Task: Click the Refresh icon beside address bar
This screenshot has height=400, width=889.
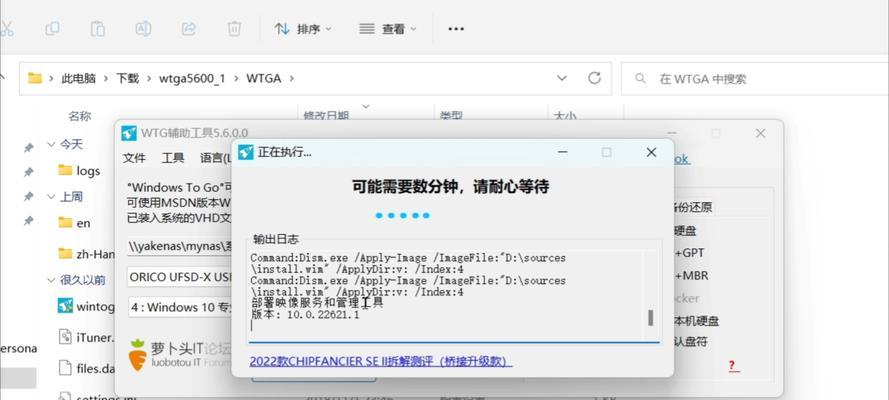Action: 594,78
